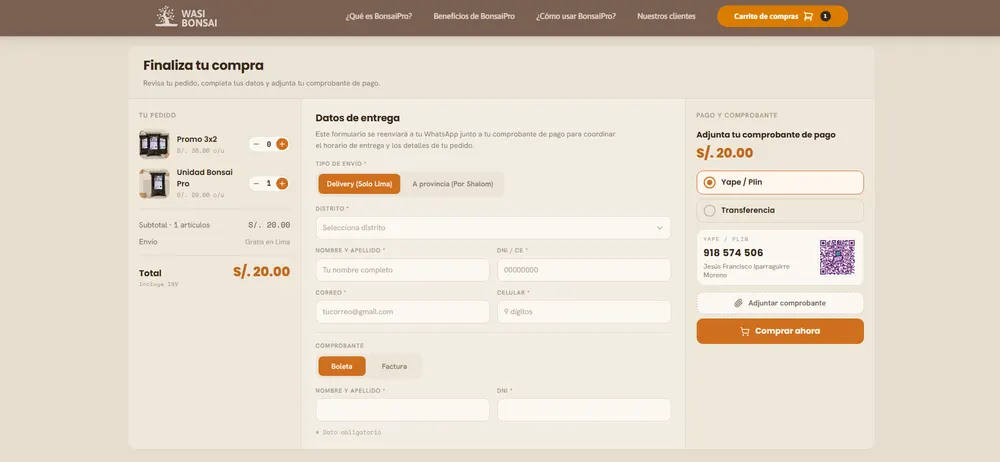Click the Comprar ahora button
Image resolution: width=1000 pixels, height=462 pixels.
click(780, 331)
